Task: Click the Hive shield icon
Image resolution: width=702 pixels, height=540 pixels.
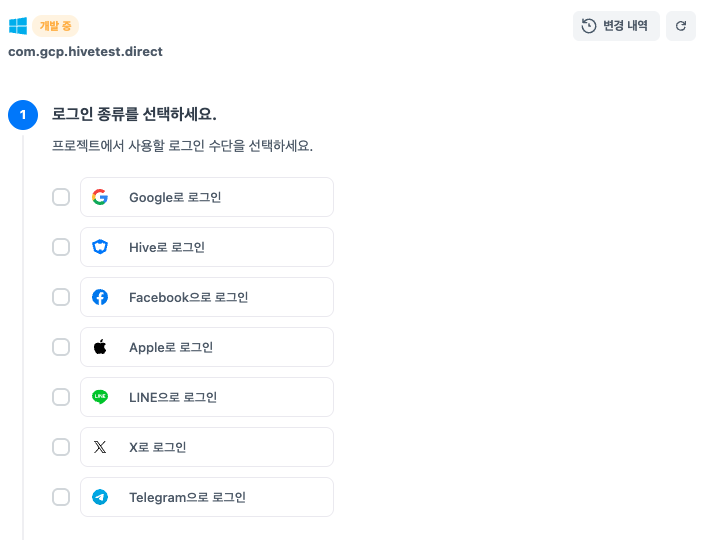Action: (x=100, y=247)
